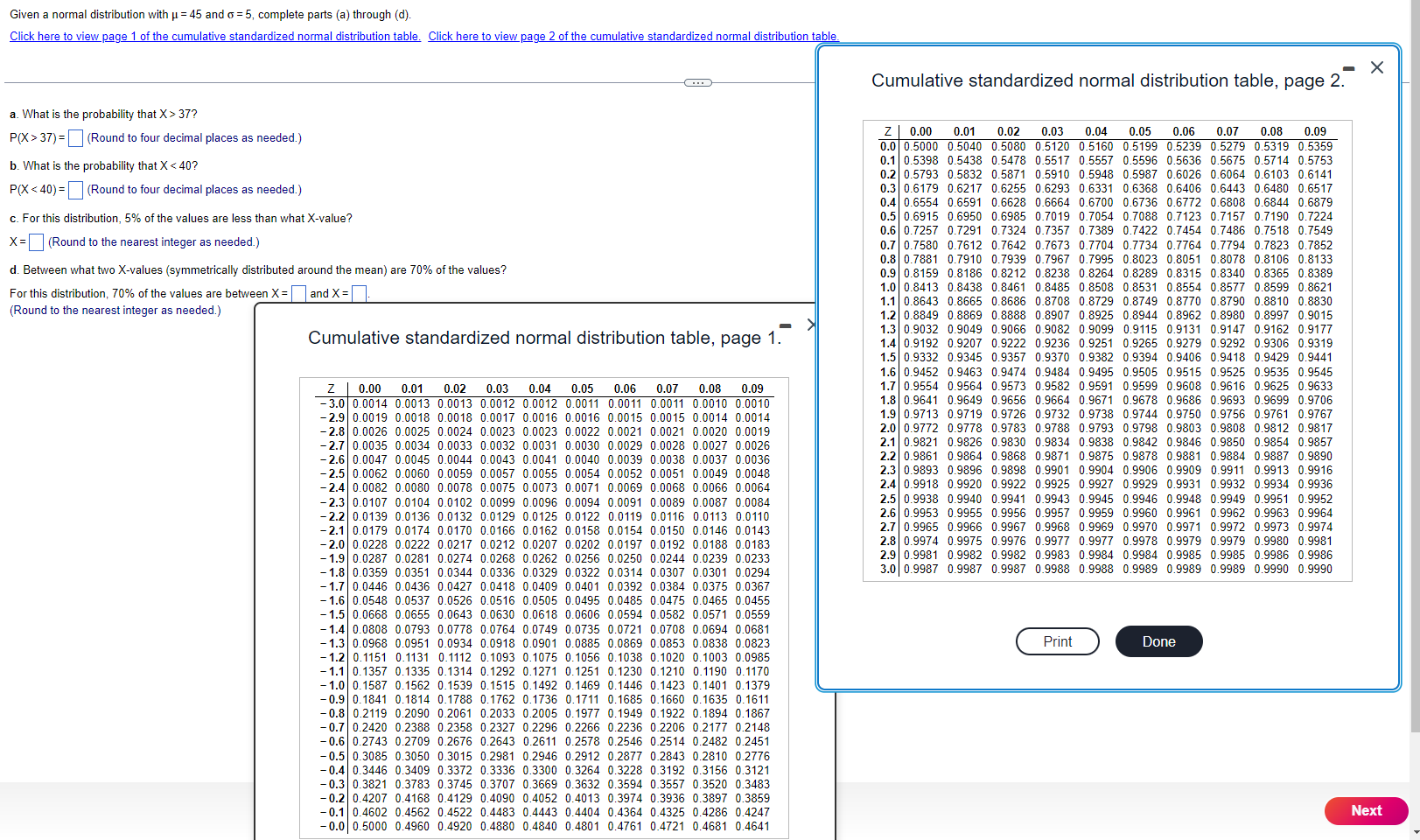Viewport: 1420px width, 840px height.
Task: Click the 0.05 column header in page 1 table
Action: [x=583, y=388]
